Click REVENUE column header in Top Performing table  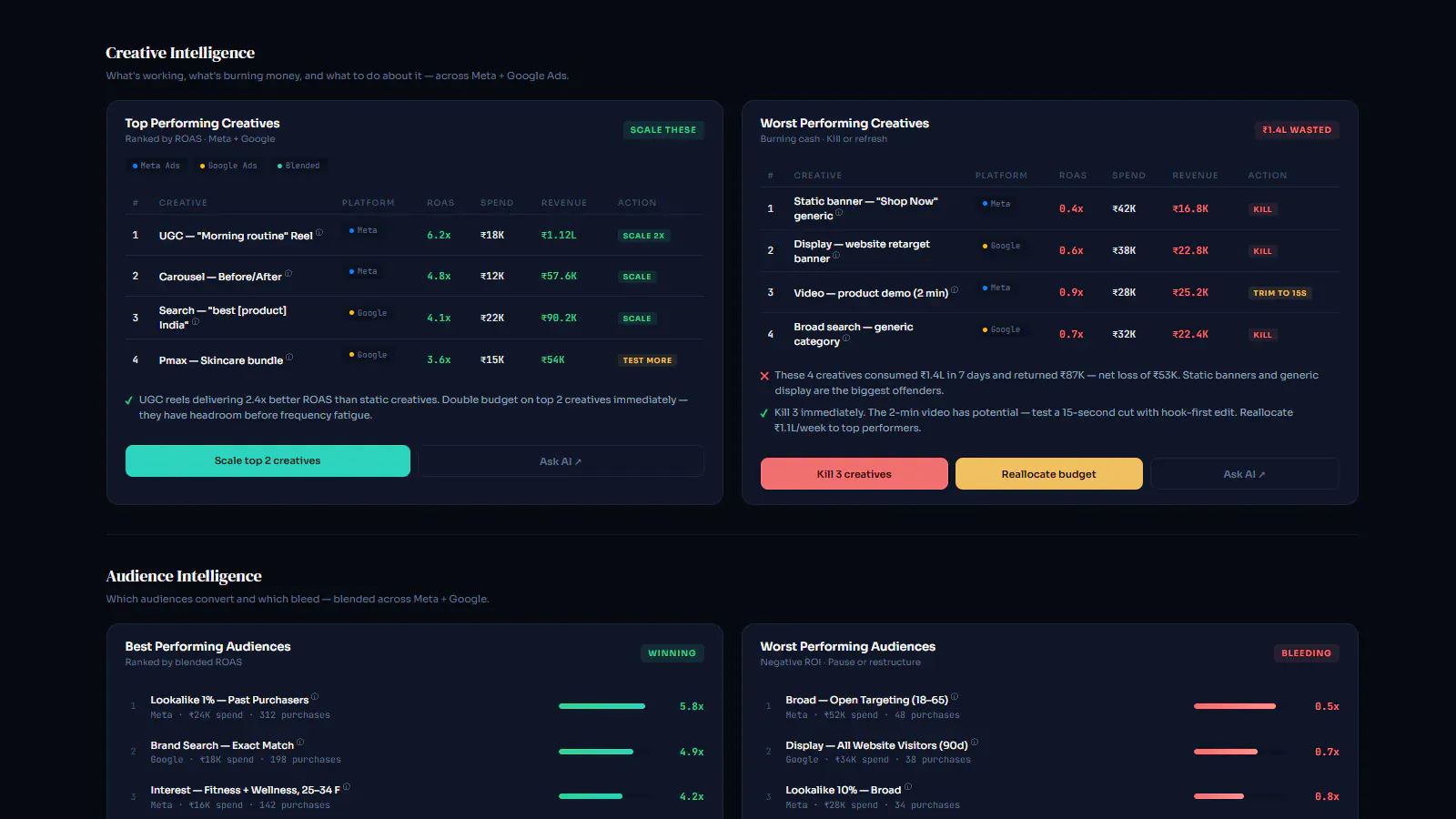coord(564,203)
